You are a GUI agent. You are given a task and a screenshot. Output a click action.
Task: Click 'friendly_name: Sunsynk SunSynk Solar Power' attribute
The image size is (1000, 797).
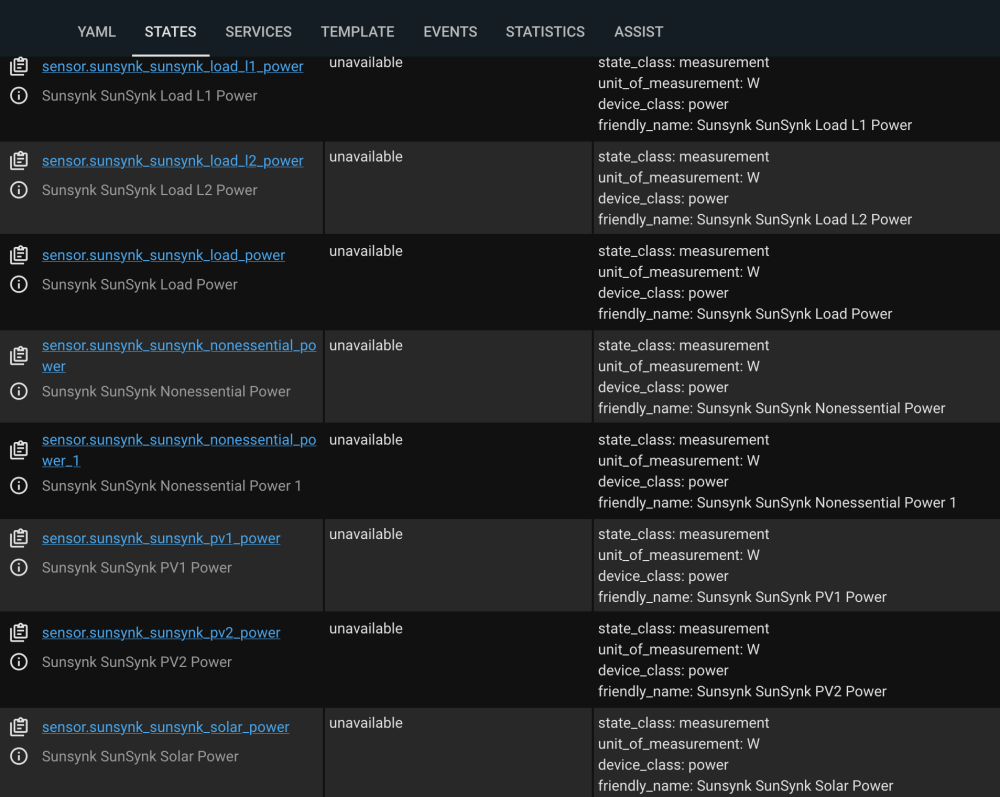coord(746,786)
